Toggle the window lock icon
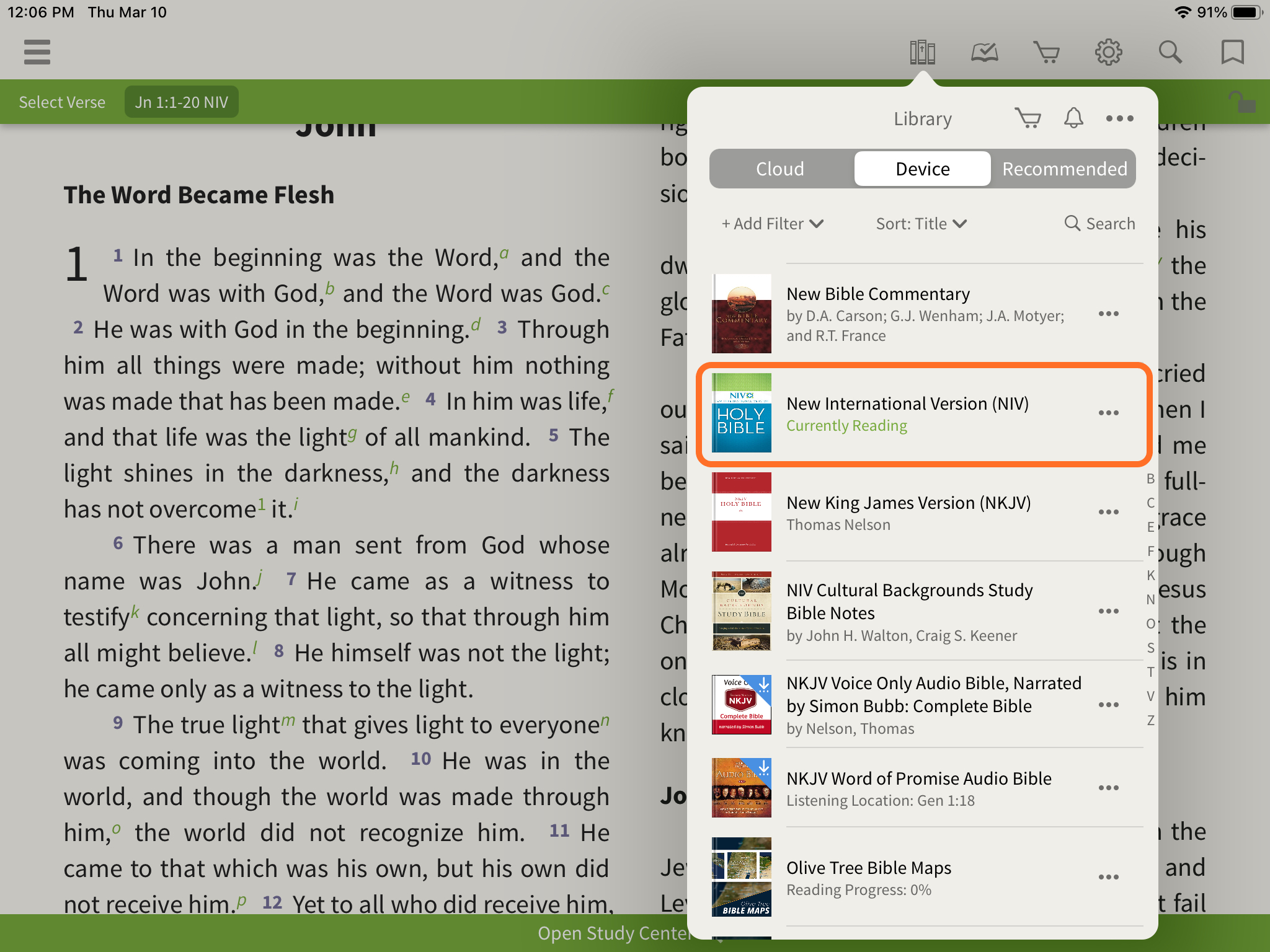The image size is (1270, 952). point(1242,102)
